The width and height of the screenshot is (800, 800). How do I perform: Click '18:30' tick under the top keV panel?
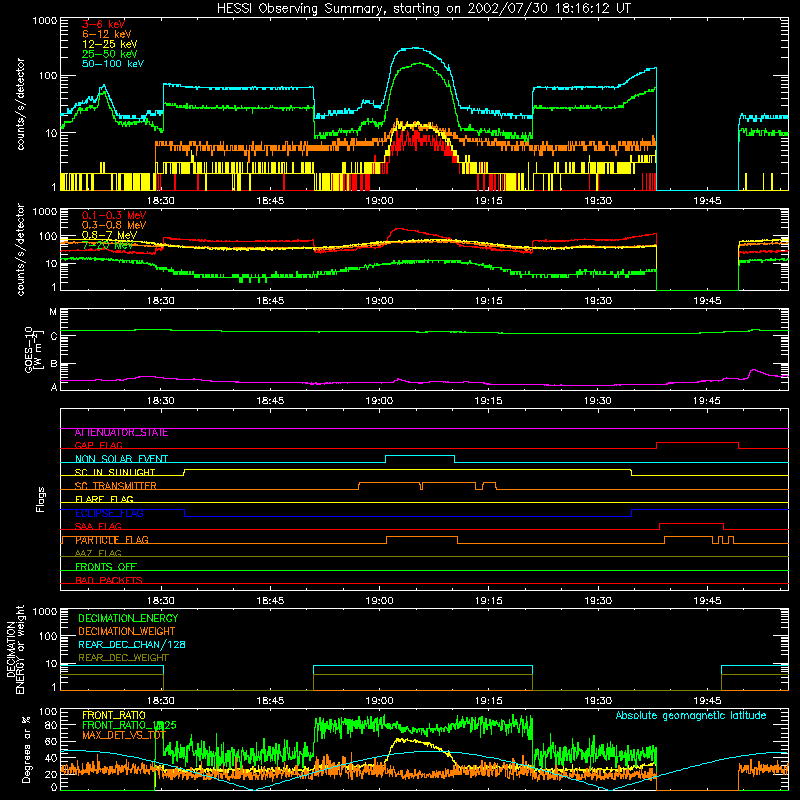(x=161, y=201)
